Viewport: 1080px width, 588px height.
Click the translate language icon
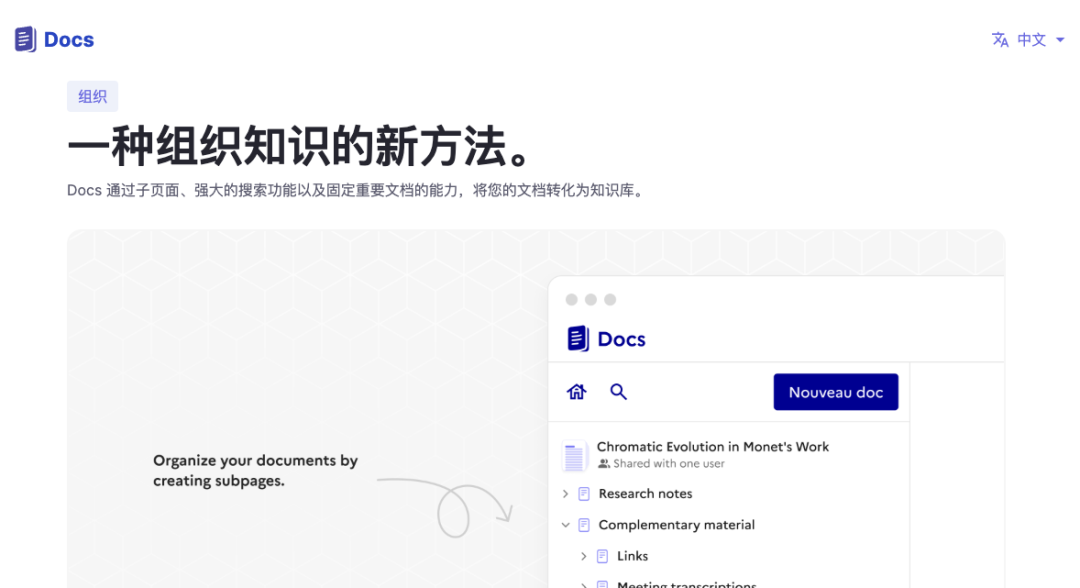[x=1000, y=40]
